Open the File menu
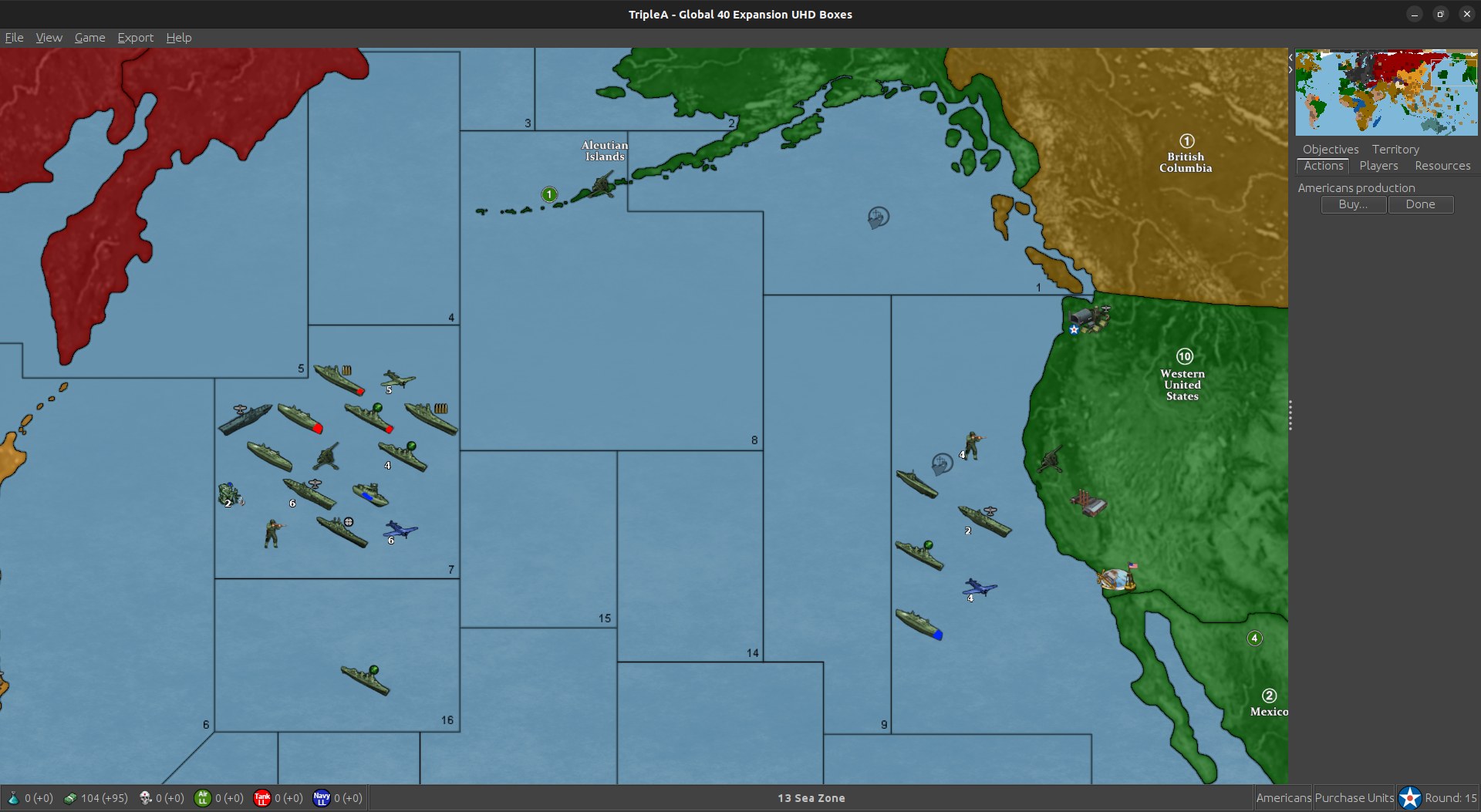1481x812 pixels. click(x=14, y=37)
